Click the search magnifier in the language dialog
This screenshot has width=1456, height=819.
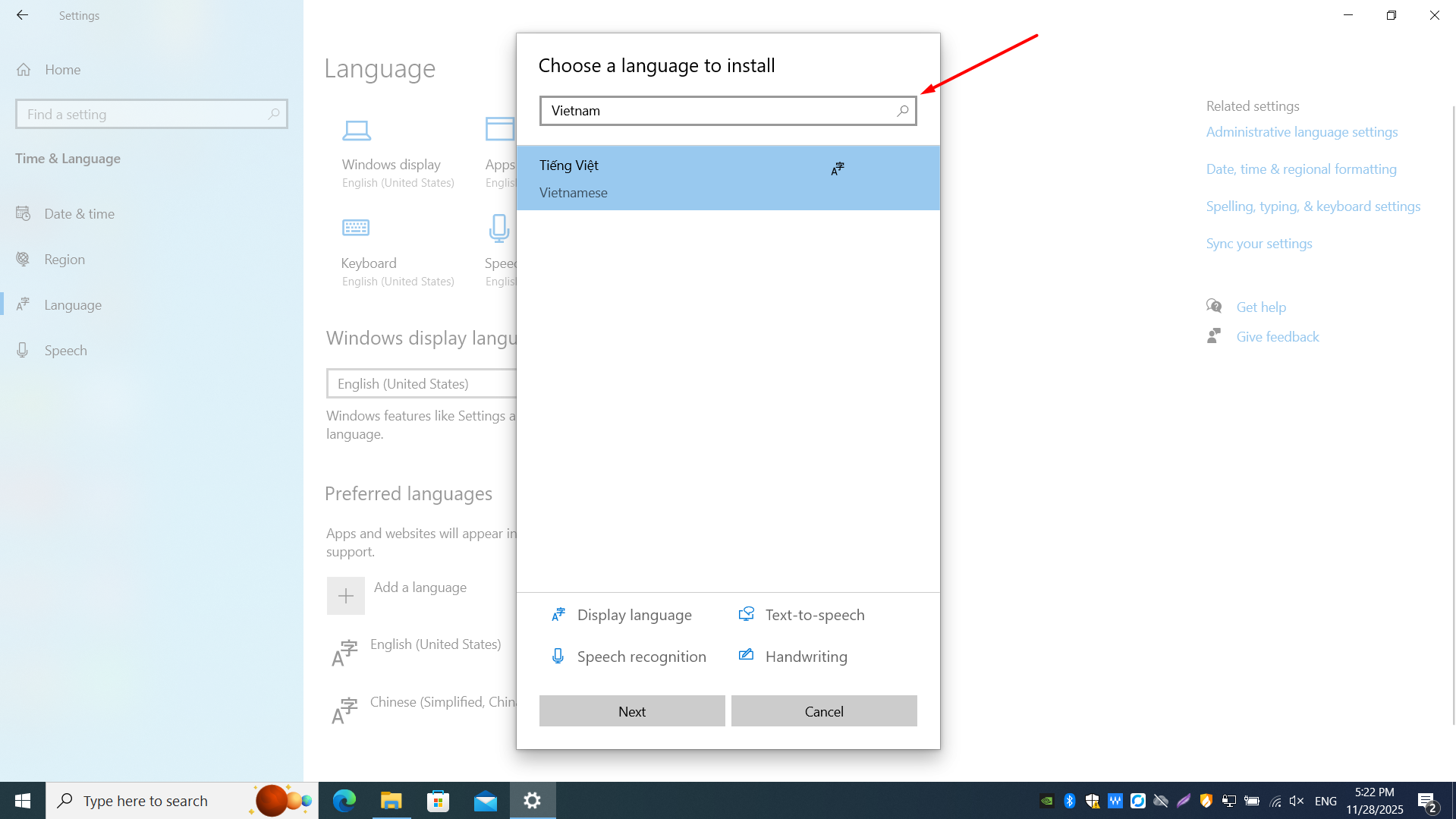pos(902,111)
